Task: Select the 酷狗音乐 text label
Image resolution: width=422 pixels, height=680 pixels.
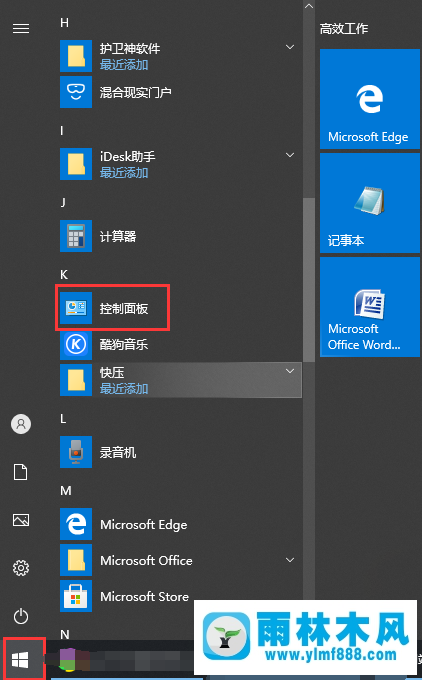Action: 124,344
